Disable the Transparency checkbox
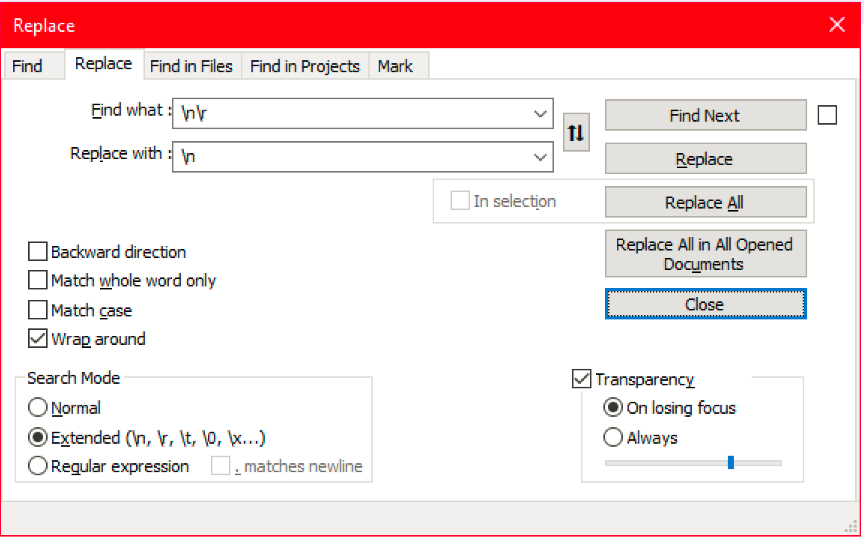 (581, 379)
